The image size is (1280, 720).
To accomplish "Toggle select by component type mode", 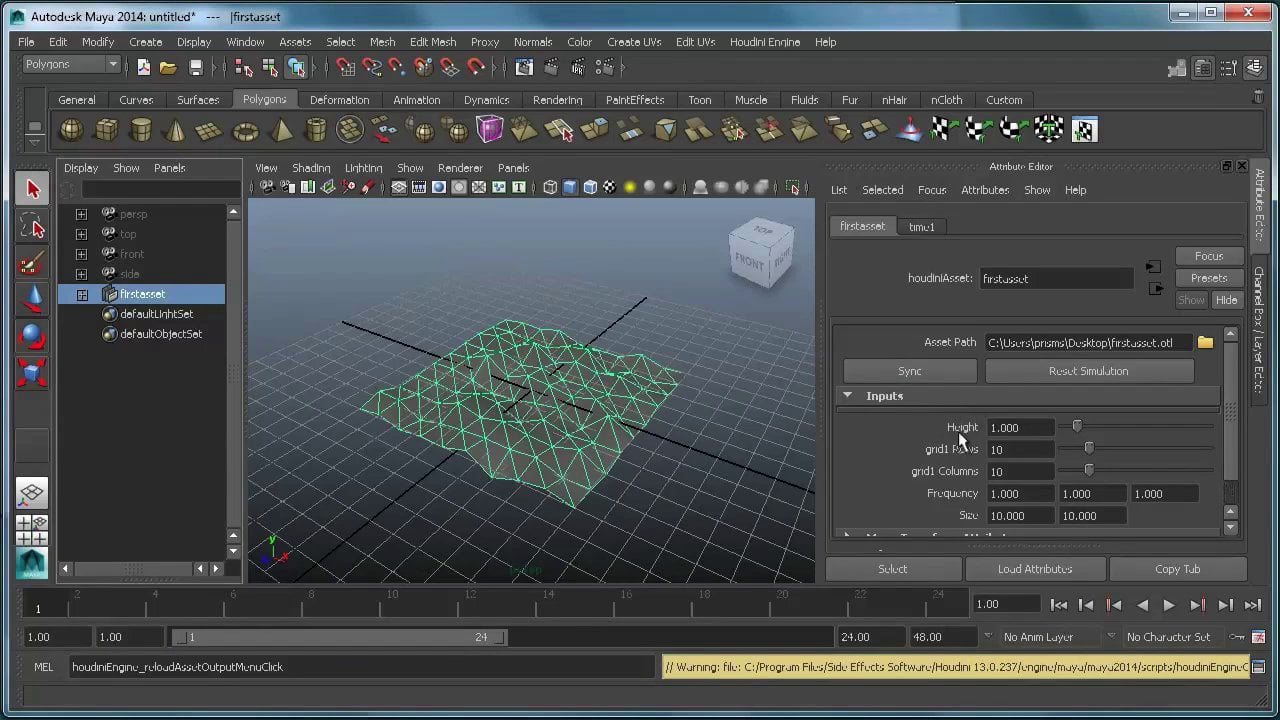I will (x=296, y=67).
